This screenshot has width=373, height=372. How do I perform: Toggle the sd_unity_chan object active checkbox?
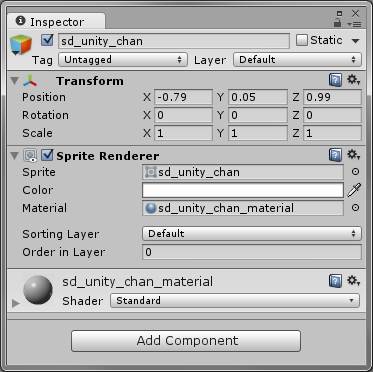(47, 40)
